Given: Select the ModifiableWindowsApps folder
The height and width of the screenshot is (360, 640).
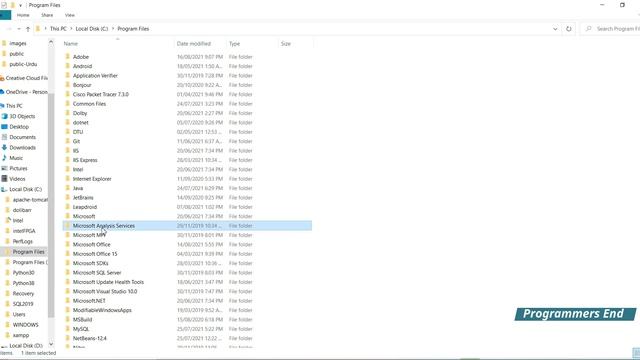Looking at the screenshot, I should [x=102, y=310].
